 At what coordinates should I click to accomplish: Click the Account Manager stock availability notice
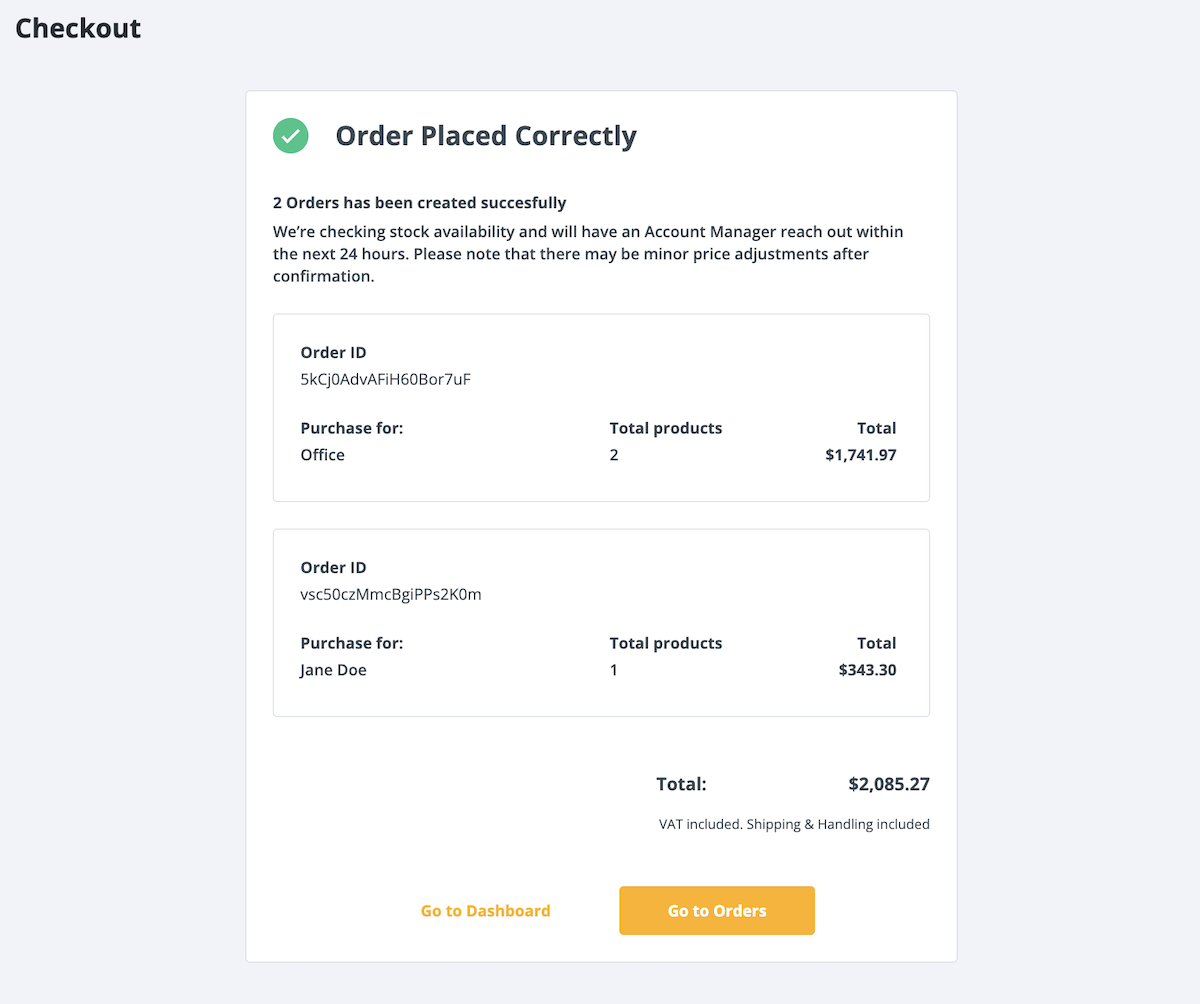(x=588, y=254)
